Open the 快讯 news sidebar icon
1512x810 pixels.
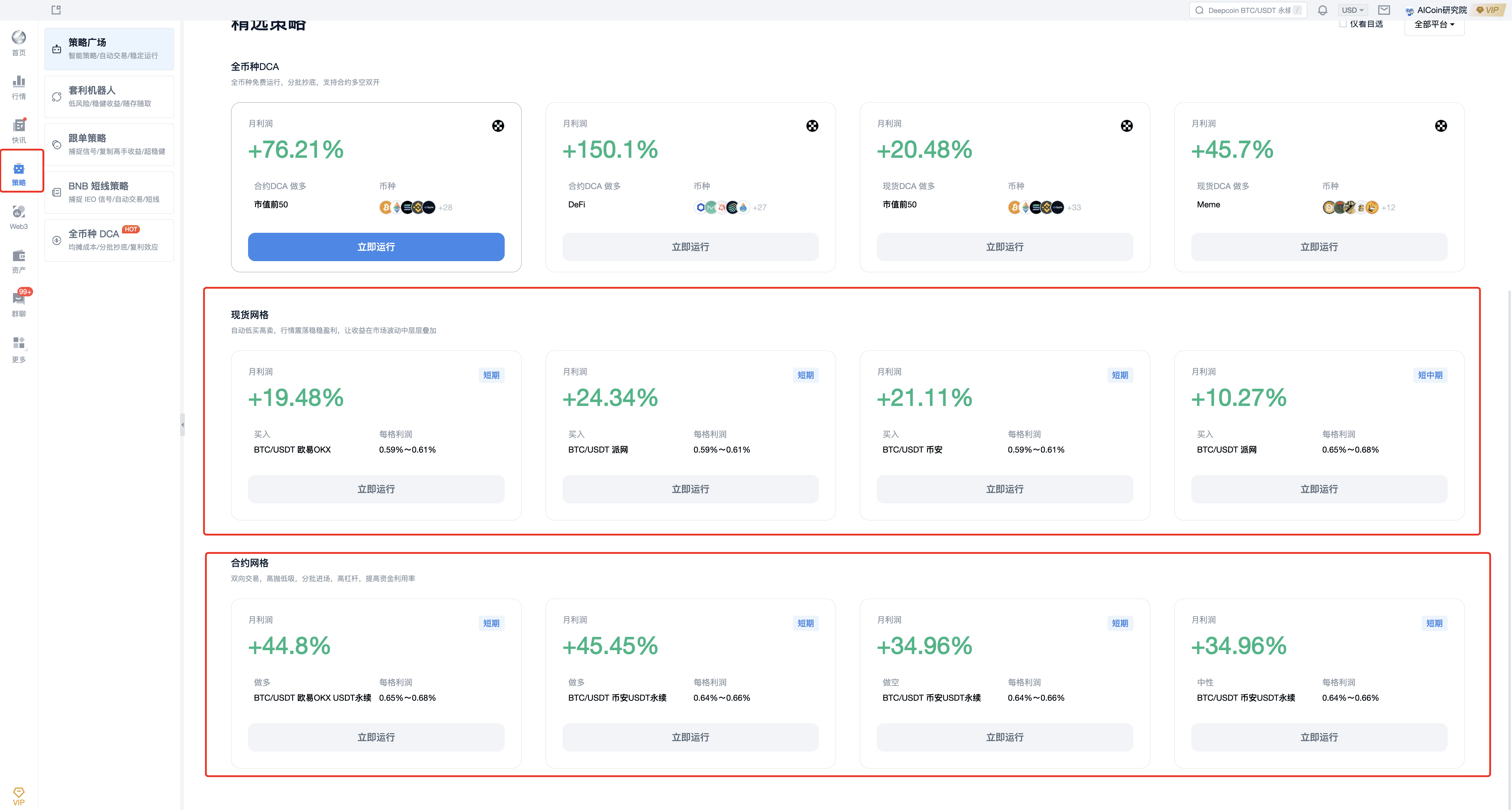coord(19,130)
